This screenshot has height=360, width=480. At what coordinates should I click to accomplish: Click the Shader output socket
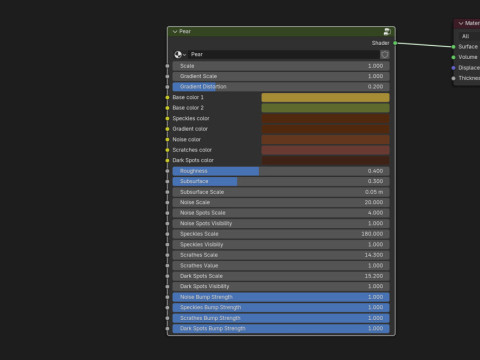point(395,43)
